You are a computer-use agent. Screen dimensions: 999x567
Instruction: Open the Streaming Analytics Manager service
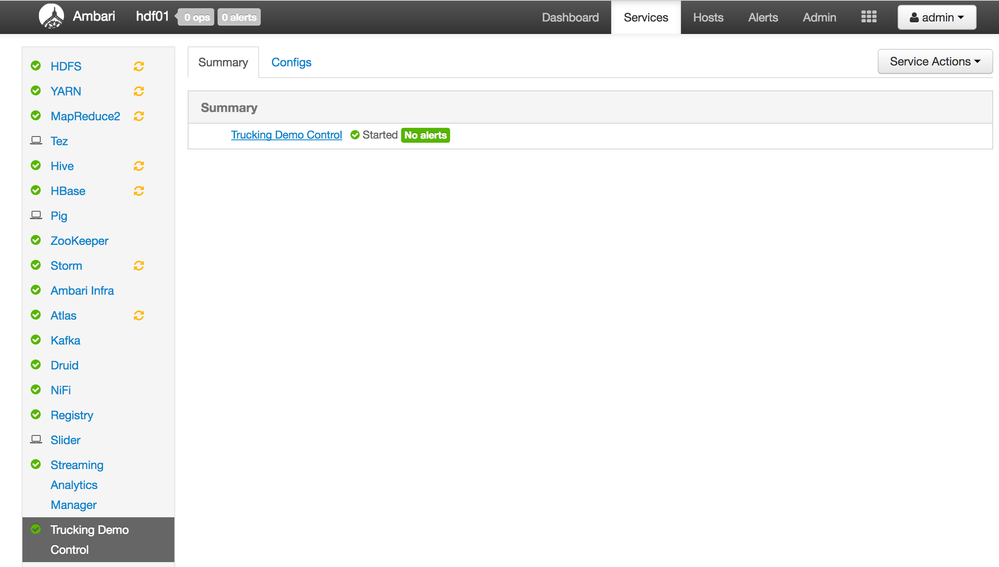[x=76, y=485]
